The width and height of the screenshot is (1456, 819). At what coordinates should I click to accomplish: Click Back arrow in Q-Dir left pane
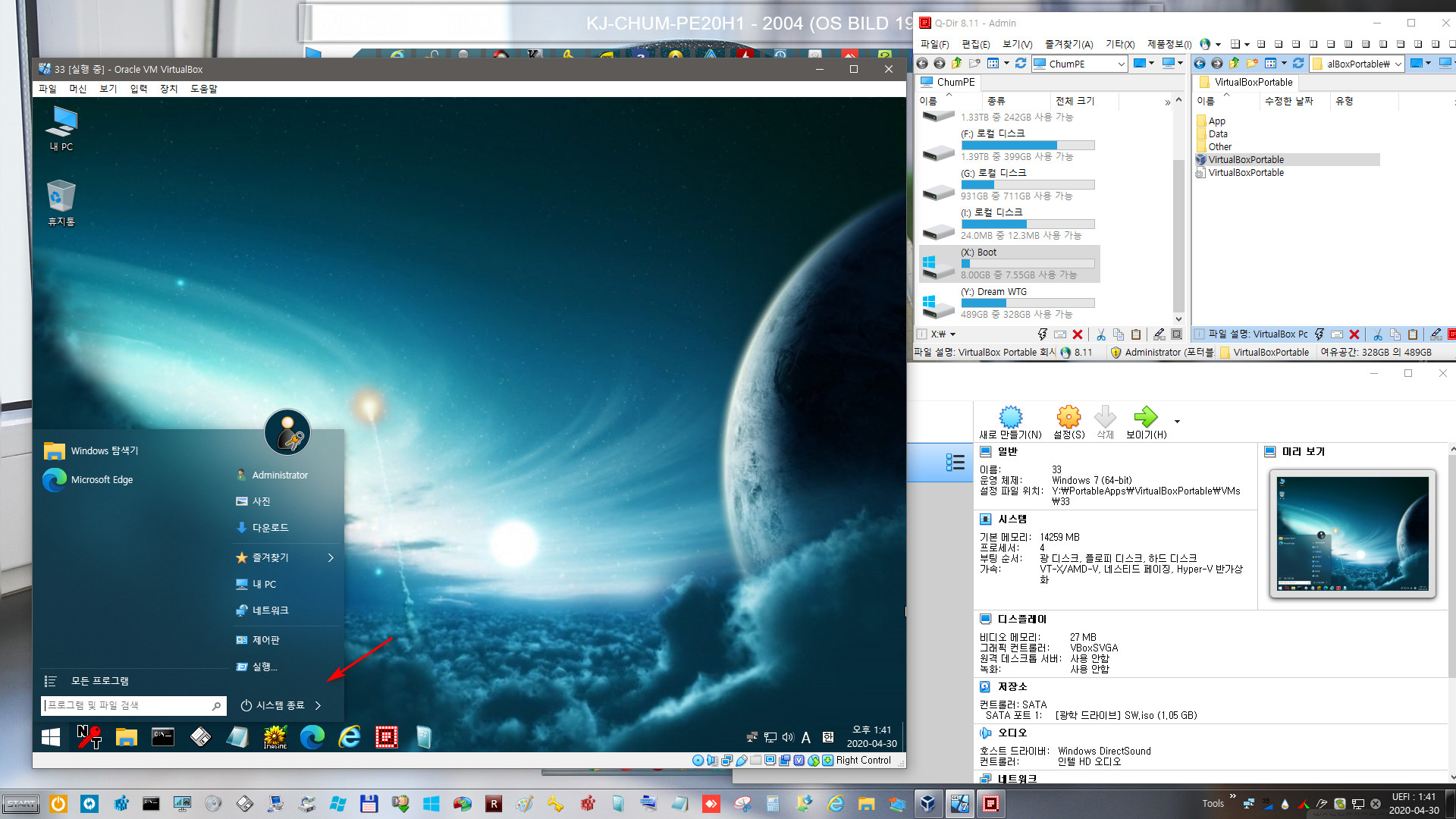point(922,64)
